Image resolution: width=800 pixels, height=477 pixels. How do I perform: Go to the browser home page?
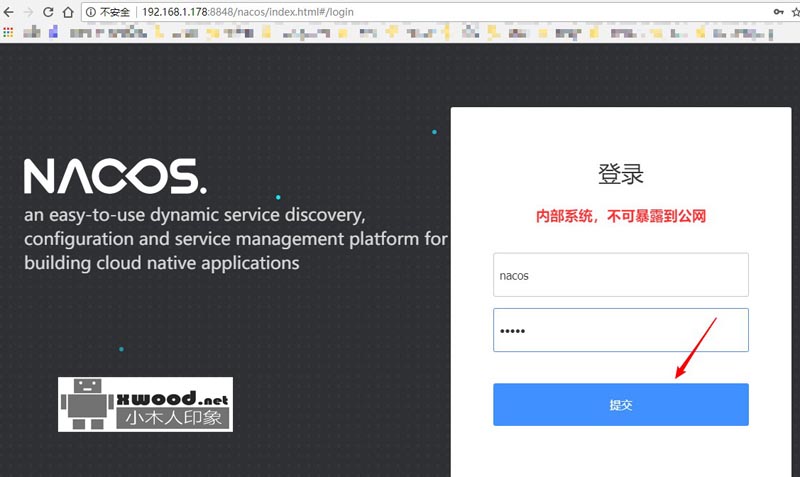(x=67, y=12)
